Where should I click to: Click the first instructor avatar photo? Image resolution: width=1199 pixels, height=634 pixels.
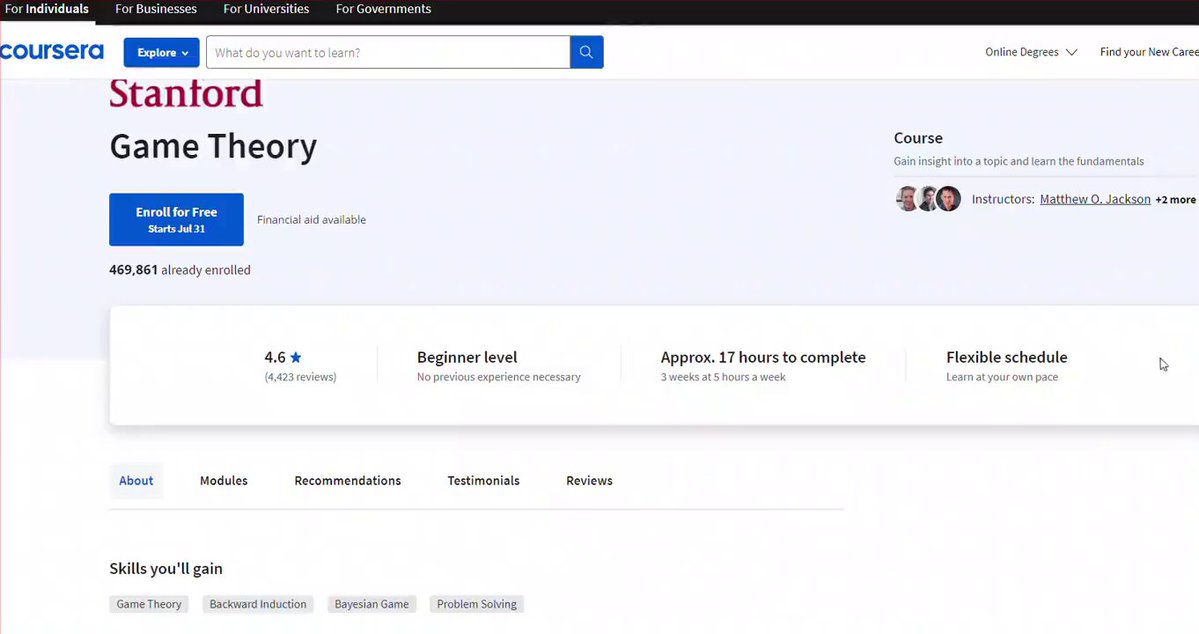click(906, 199)
